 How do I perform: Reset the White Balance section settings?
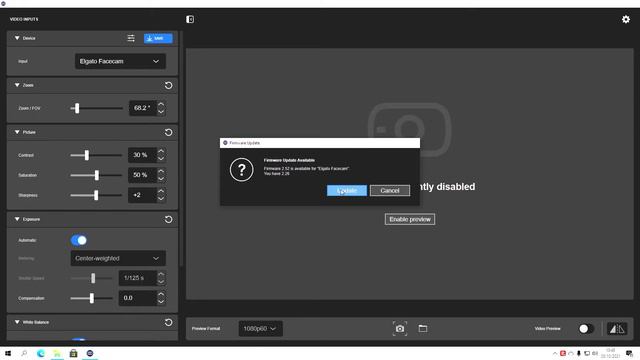click(x=168, y=322)
